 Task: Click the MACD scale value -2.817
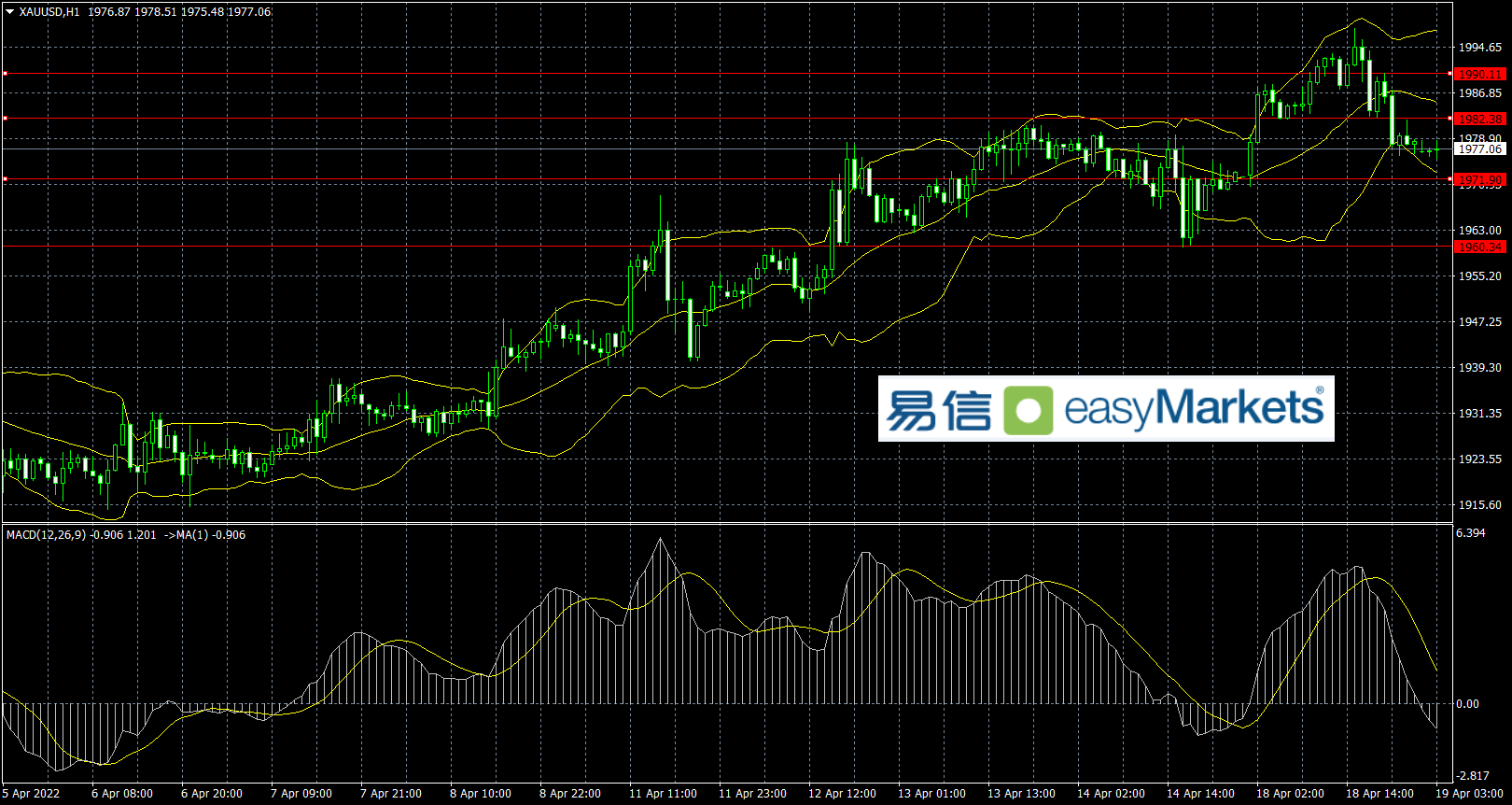coord(1473,776)
